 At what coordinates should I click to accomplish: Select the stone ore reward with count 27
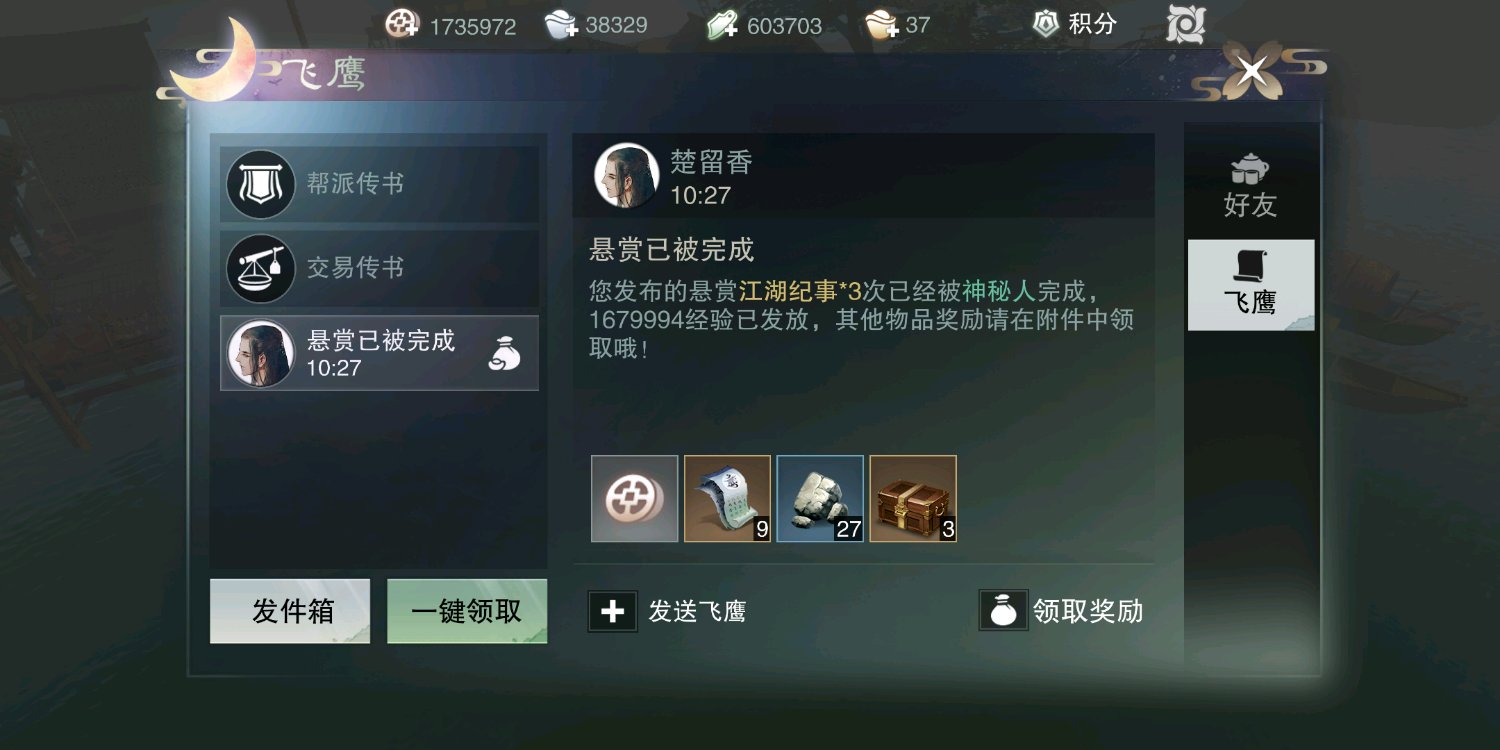click(820, 499)
